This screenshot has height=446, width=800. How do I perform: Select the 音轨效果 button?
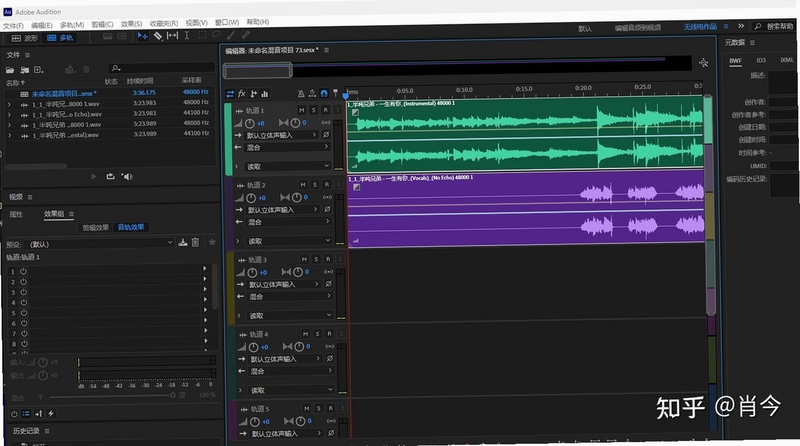(131, 227)
